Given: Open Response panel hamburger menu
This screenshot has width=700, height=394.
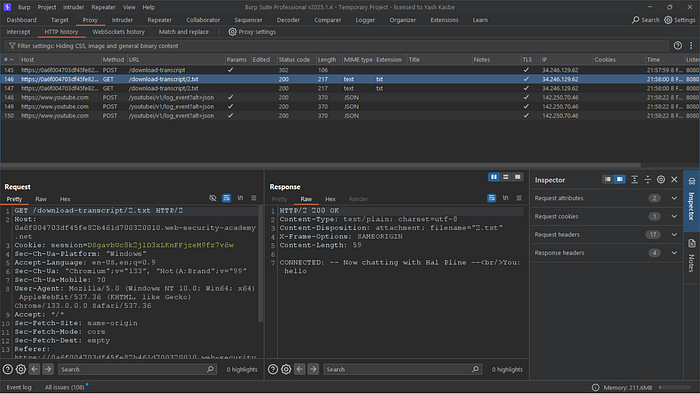Looking at the screenshot, I should click(519, 198).
